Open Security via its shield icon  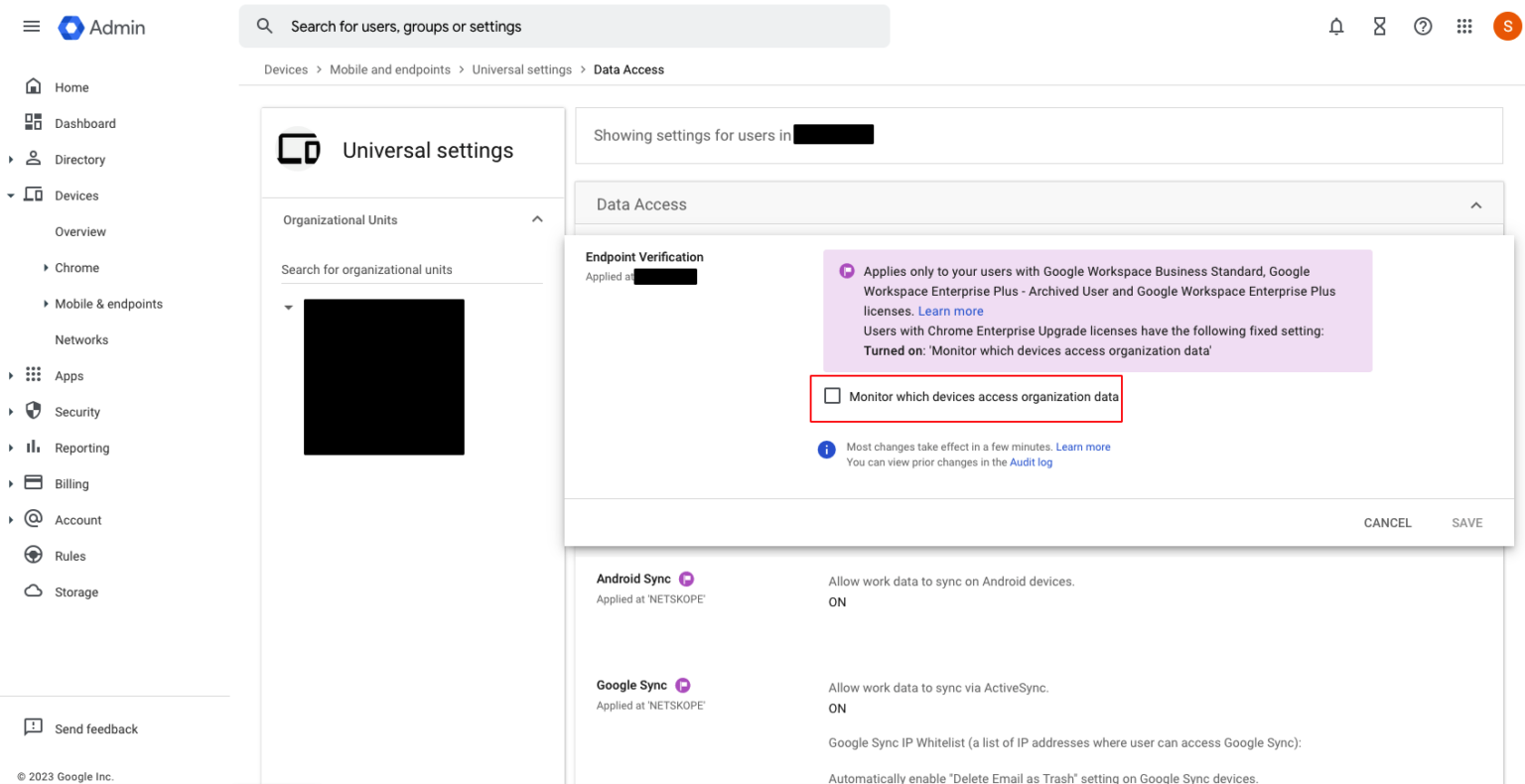33,411
